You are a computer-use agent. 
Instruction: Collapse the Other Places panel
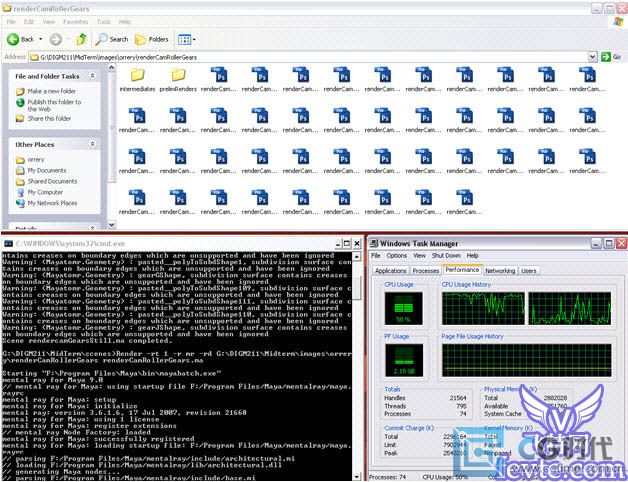tap(93, 144)
